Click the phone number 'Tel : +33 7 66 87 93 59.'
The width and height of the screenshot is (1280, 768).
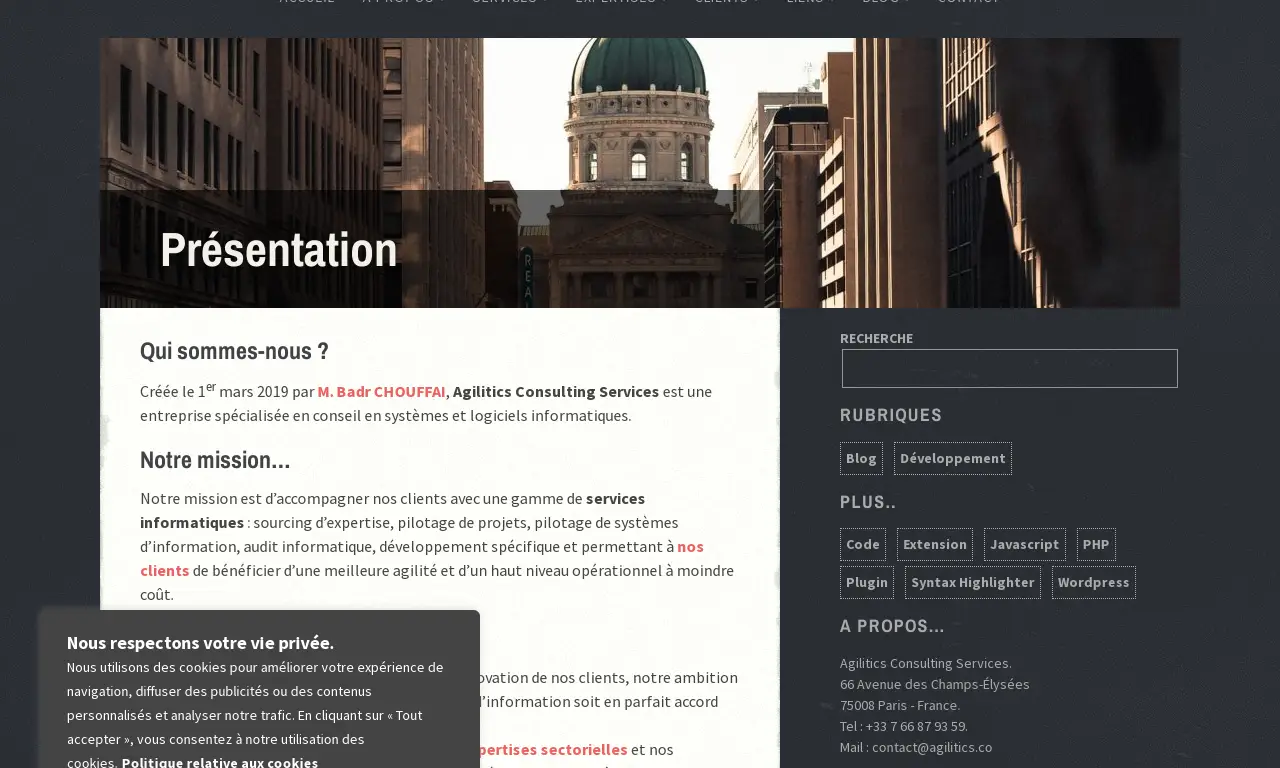coord(904,726)
